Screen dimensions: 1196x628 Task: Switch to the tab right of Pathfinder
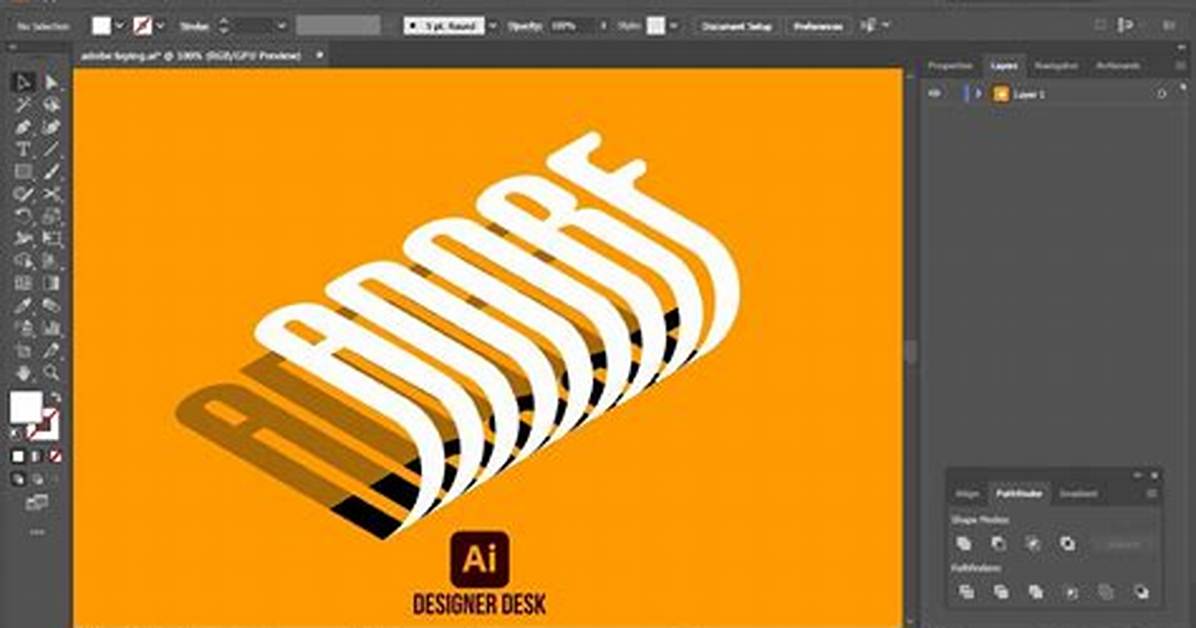(1079, 494)
